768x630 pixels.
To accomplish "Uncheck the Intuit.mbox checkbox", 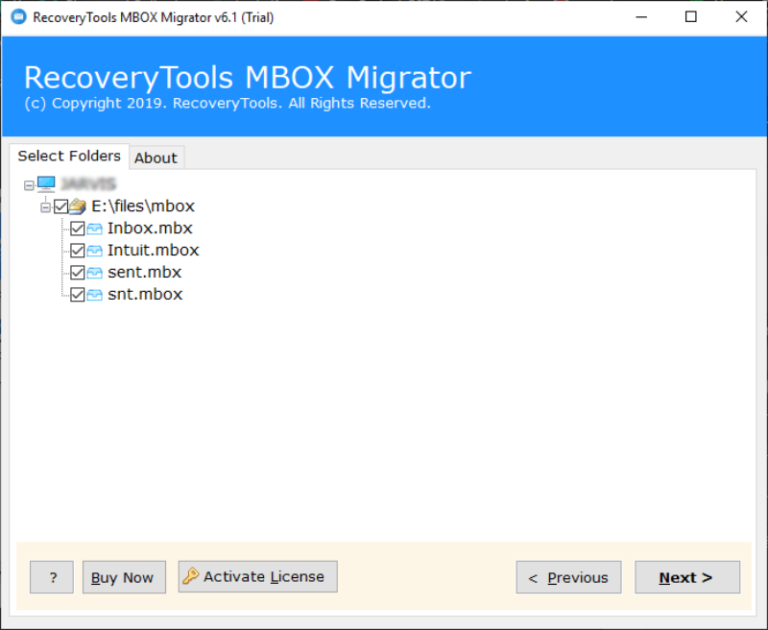I will coord(78,251).
